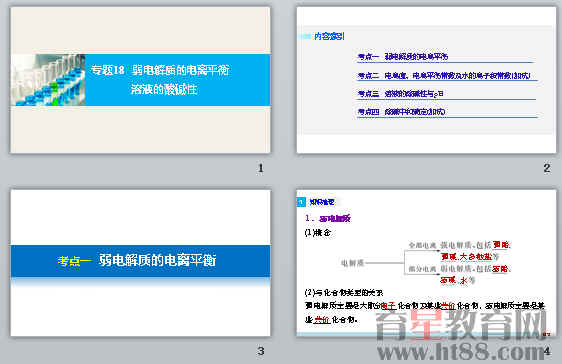Click the slide number 3 label
This screenshot has width=562, height=364.
(x=261, y=351)
